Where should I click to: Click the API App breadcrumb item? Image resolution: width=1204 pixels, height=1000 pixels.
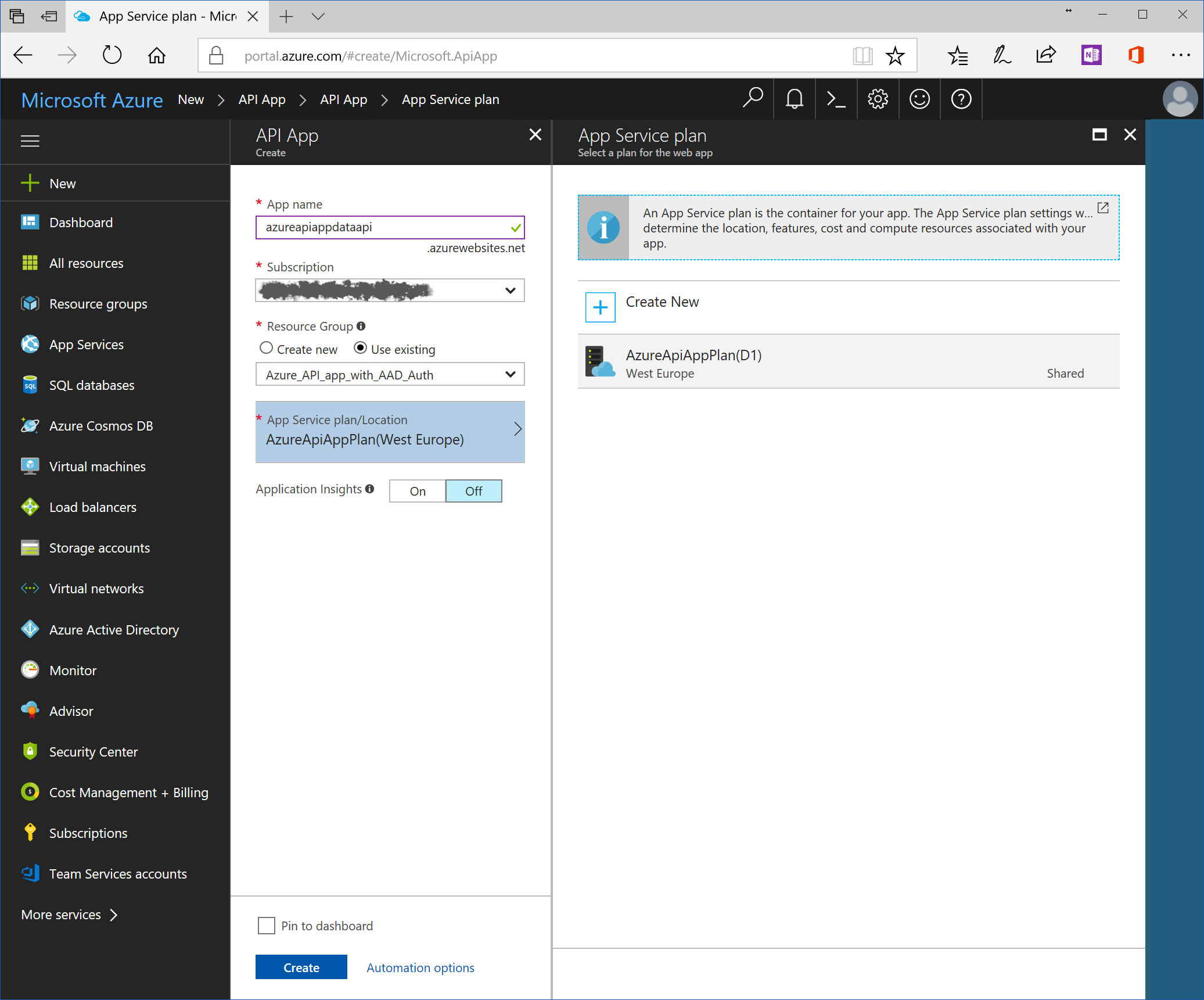coord(262,99)
